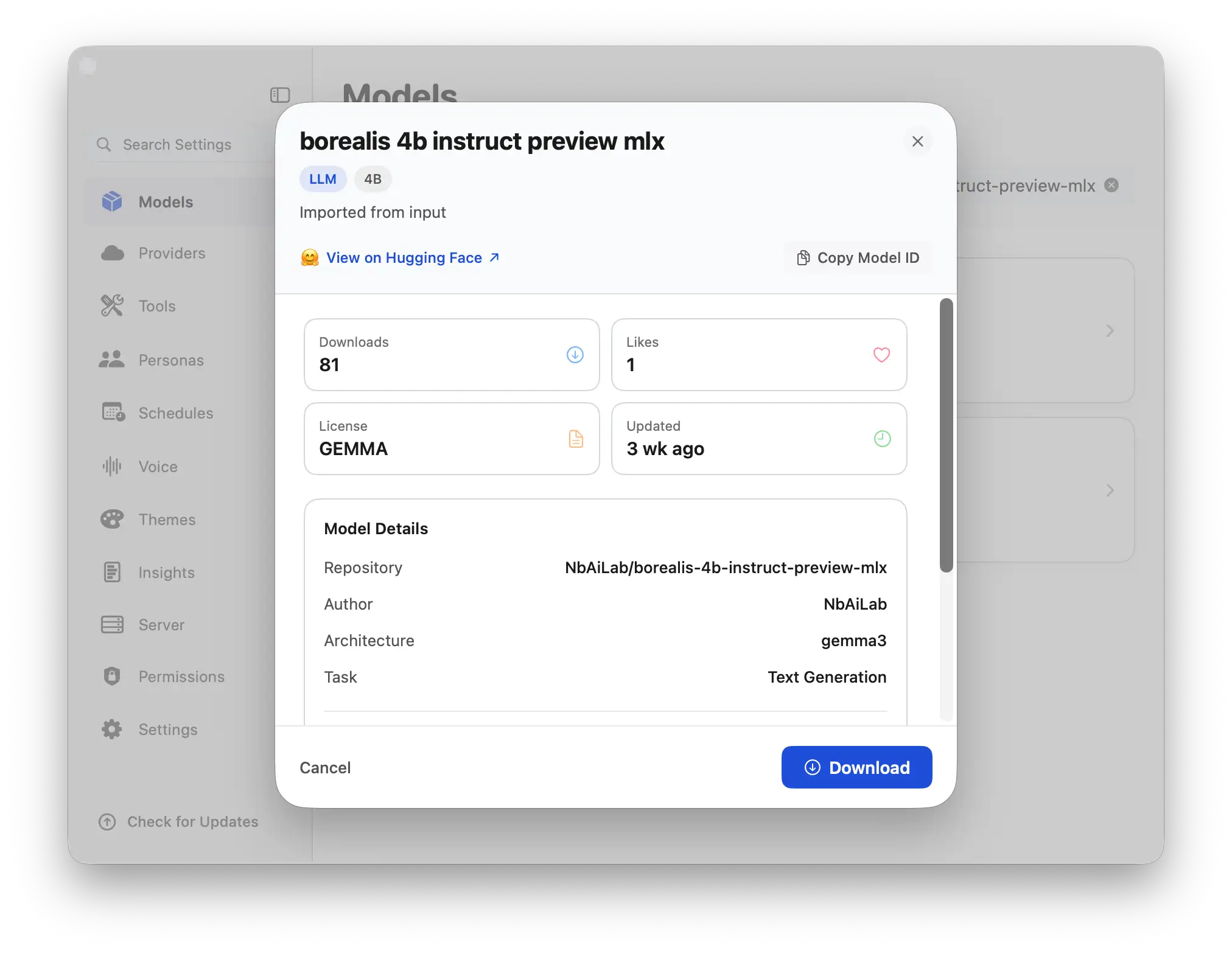Click Check for Updates

click(x=178, y=821)
